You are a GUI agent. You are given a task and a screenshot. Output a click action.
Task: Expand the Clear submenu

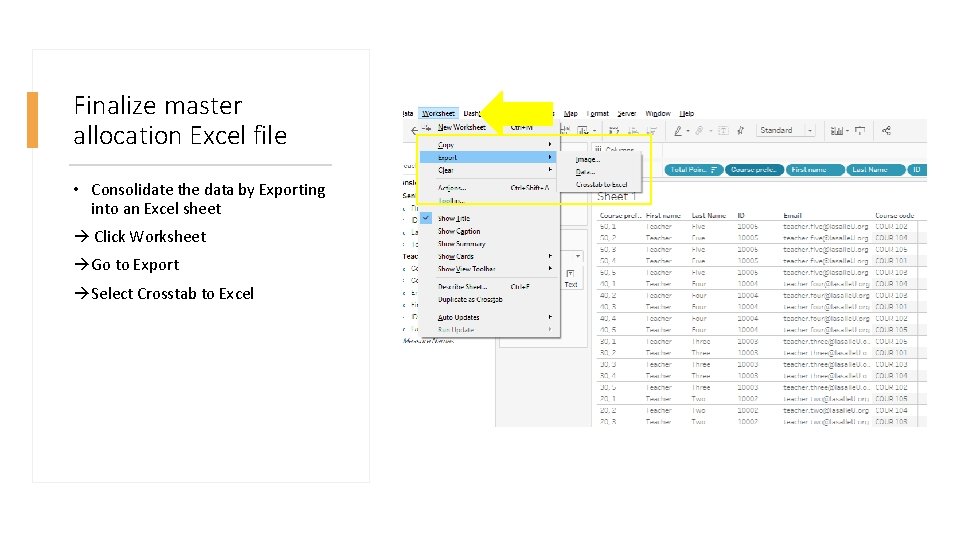coord(489,170)
